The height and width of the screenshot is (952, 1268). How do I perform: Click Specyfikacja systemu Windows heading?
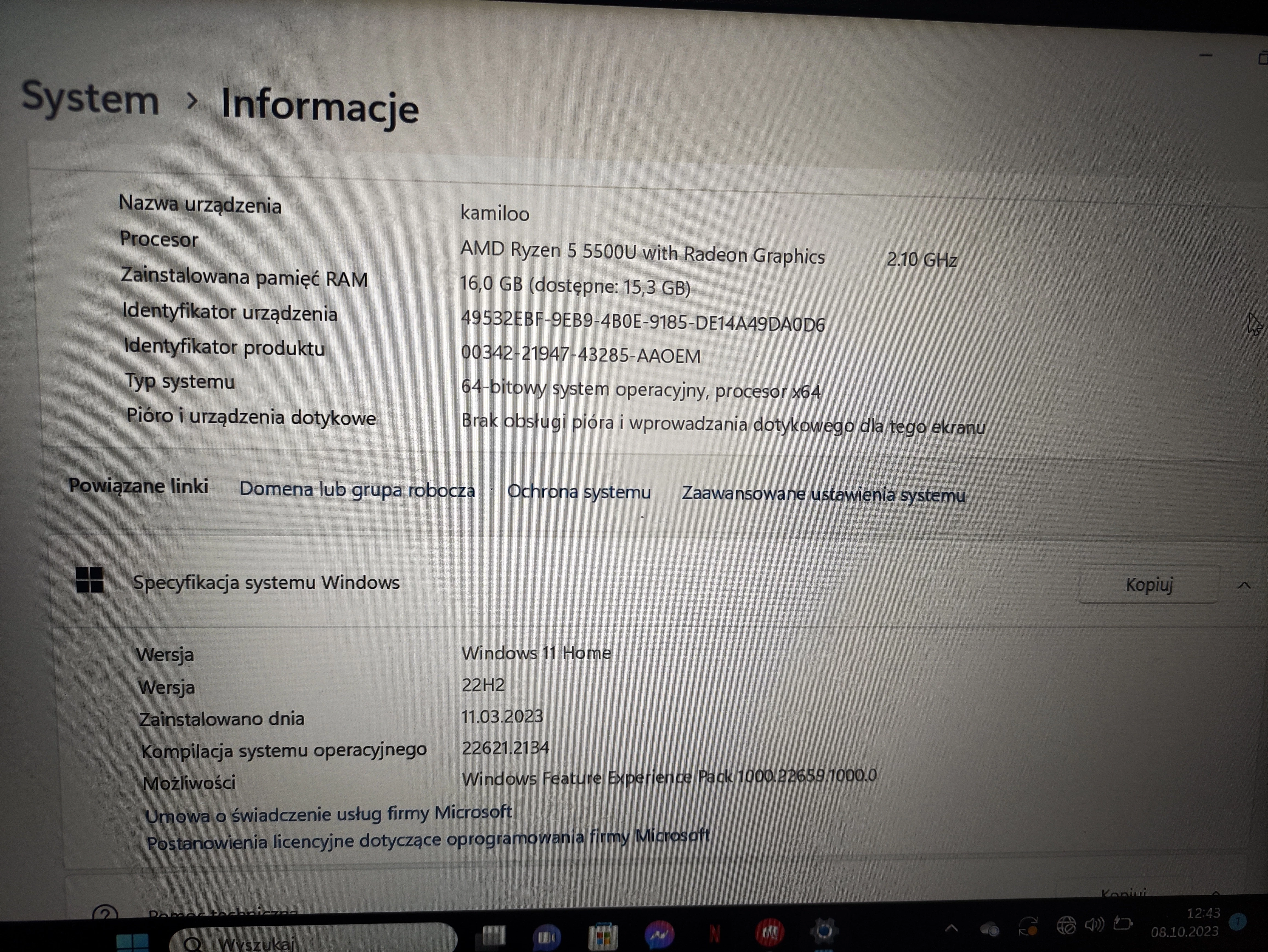(x=266, y=582)
